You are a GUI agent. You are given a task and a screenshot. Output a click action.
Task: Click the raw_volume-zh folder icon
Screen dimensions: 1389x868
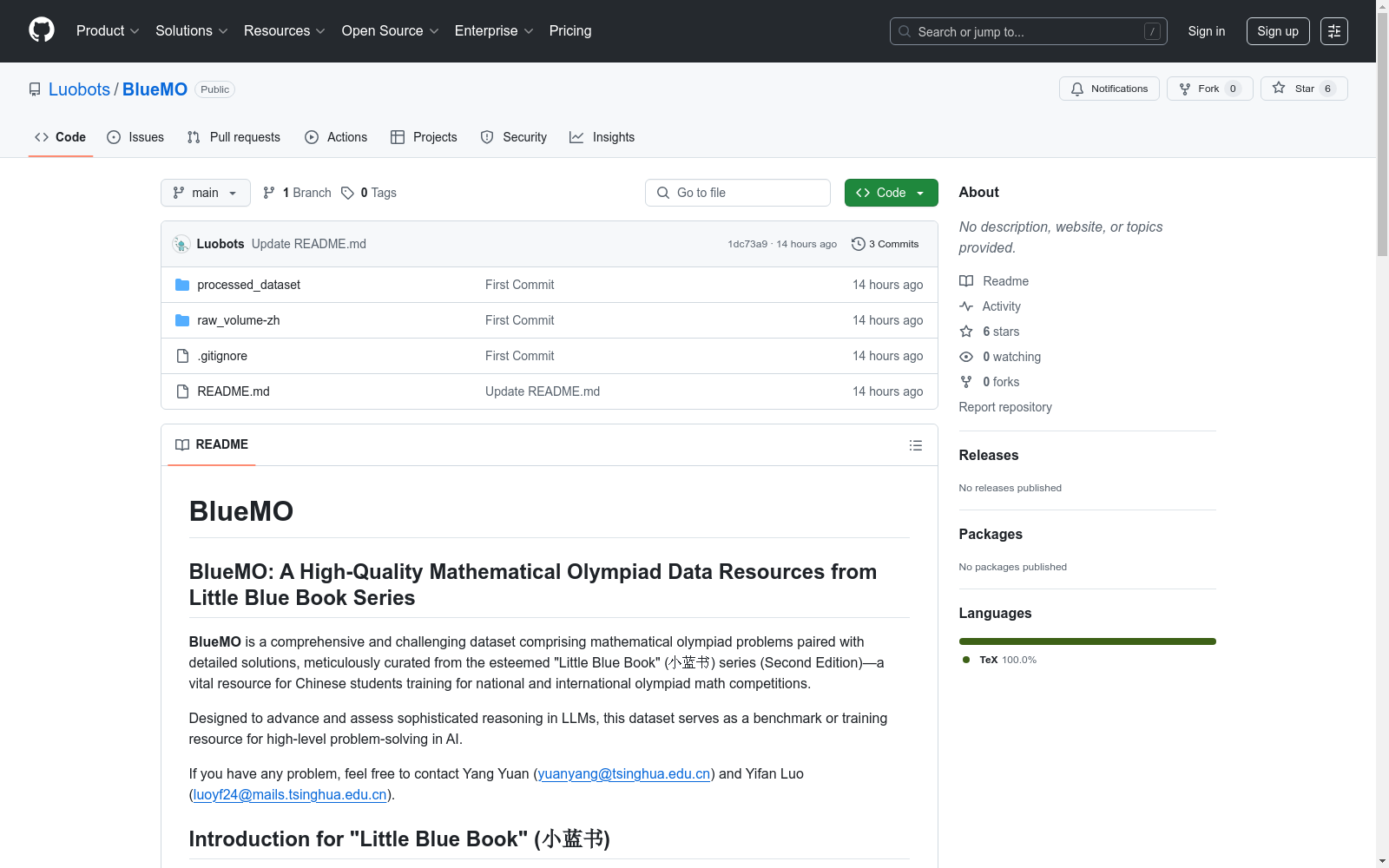click(182, 320)
